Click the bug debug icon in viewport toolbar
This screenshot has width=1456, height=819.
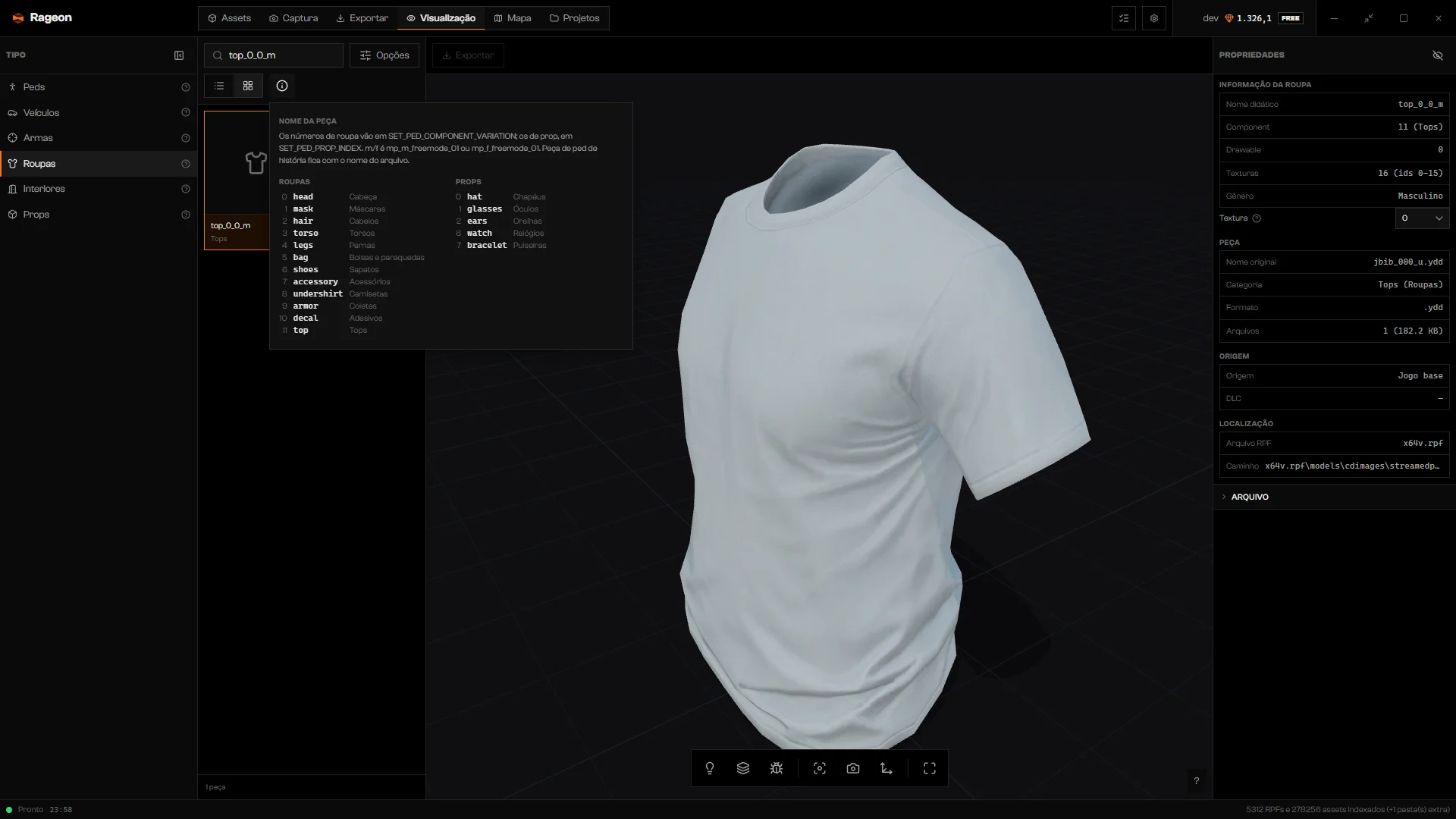pyautogui.click(x=777, y=768)
